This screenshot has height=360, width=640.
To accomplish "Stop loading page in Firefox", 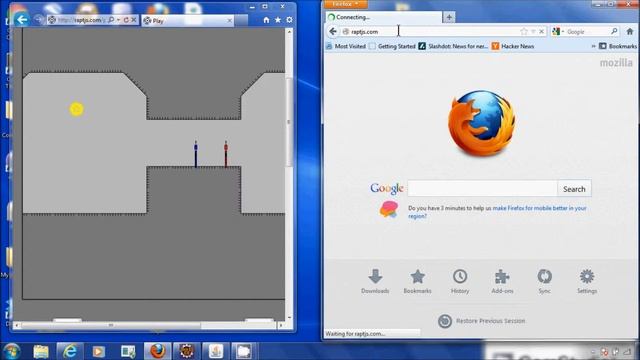I will coord(542,31).
